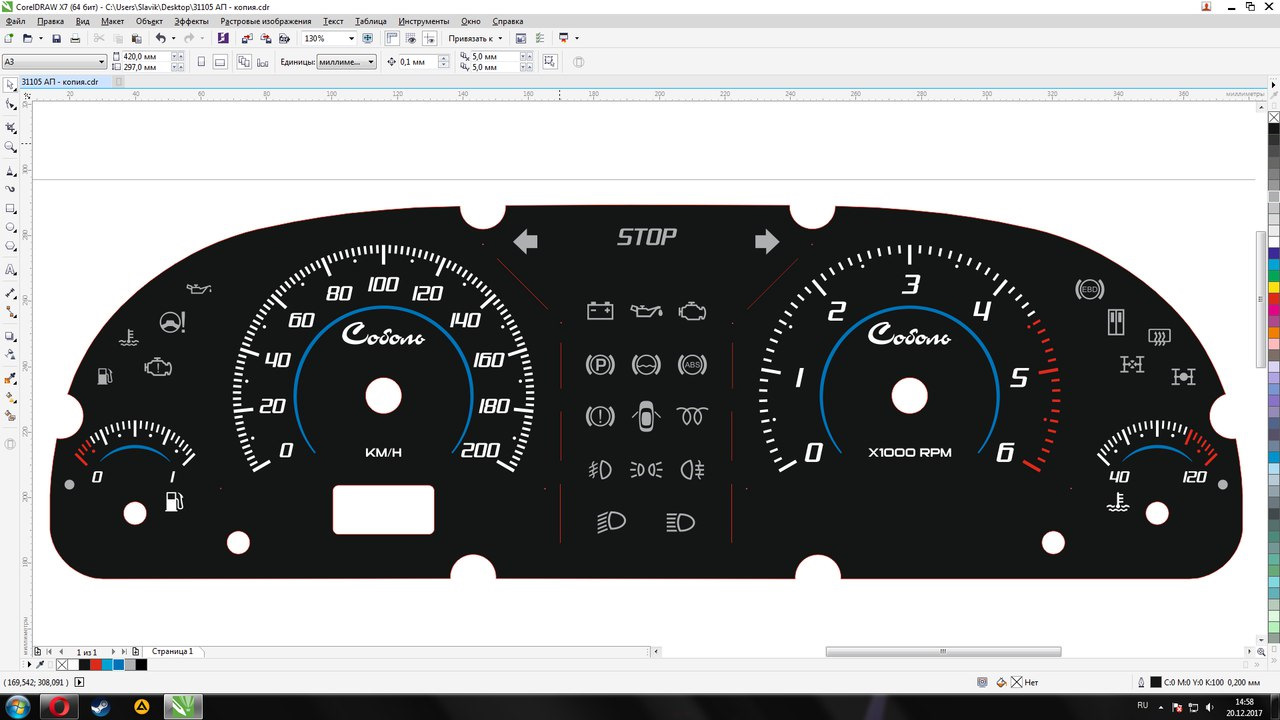Print the current document
1280x720 pixels.
pyautogui.click(x=74, y=38)
